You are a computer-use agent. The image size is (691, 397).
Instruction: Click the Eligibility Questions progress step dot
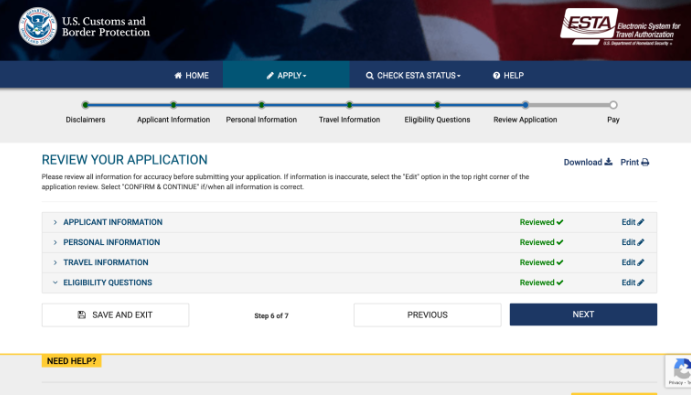437,105
